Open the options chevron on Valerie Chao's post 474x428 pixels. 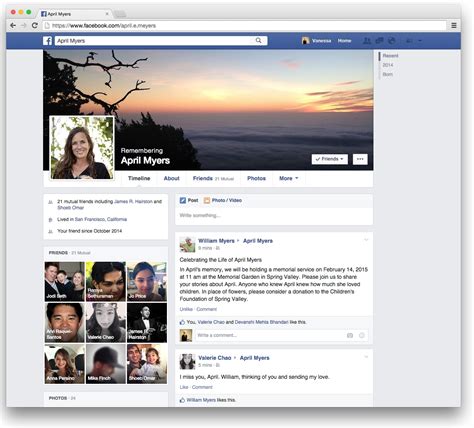[366, 357]
